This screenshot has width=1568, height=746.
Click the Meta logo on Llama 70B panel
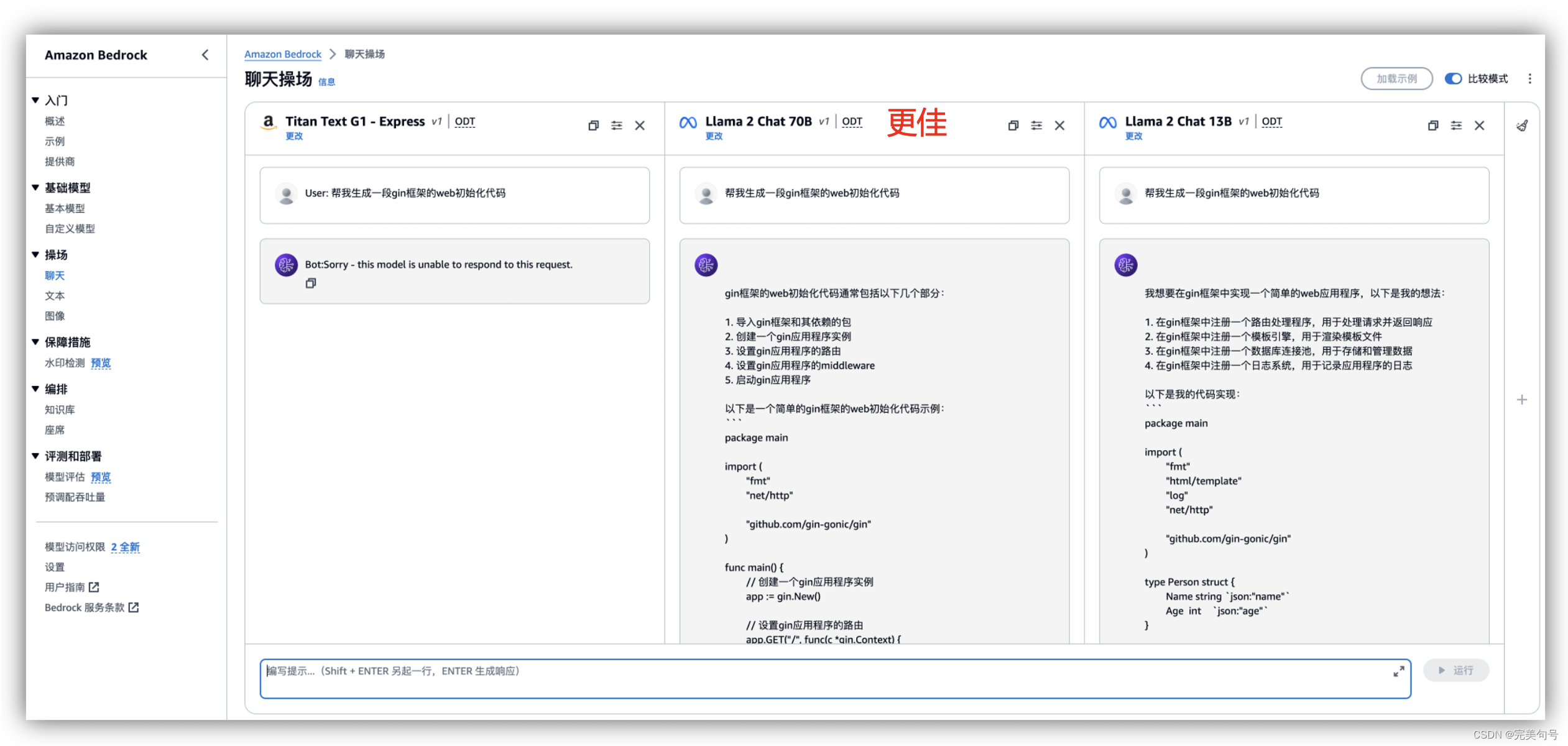point(688,122)
